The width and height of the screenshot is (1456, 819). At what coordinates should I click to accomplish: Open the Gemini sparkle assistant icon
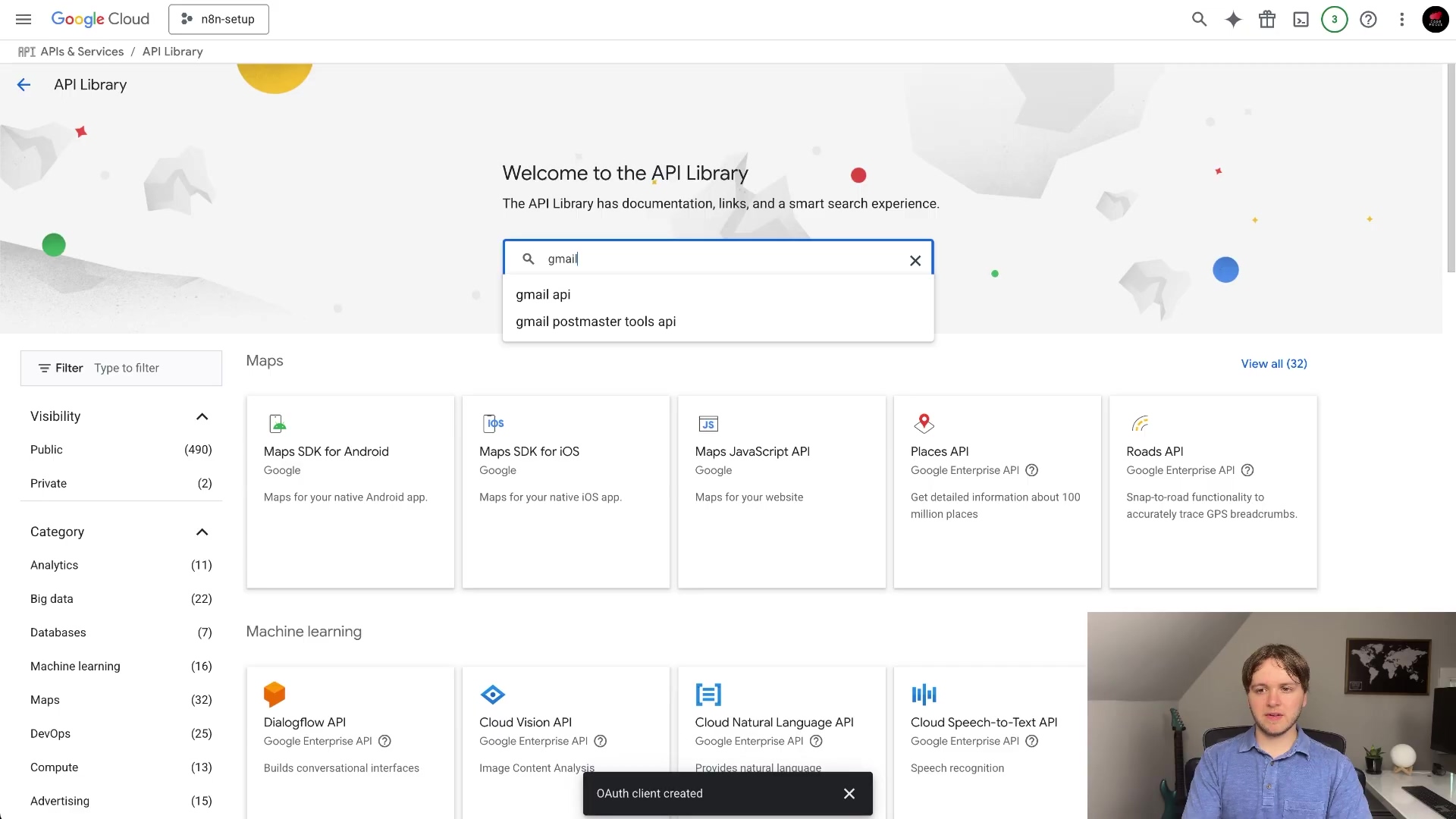coord(1233,19)
